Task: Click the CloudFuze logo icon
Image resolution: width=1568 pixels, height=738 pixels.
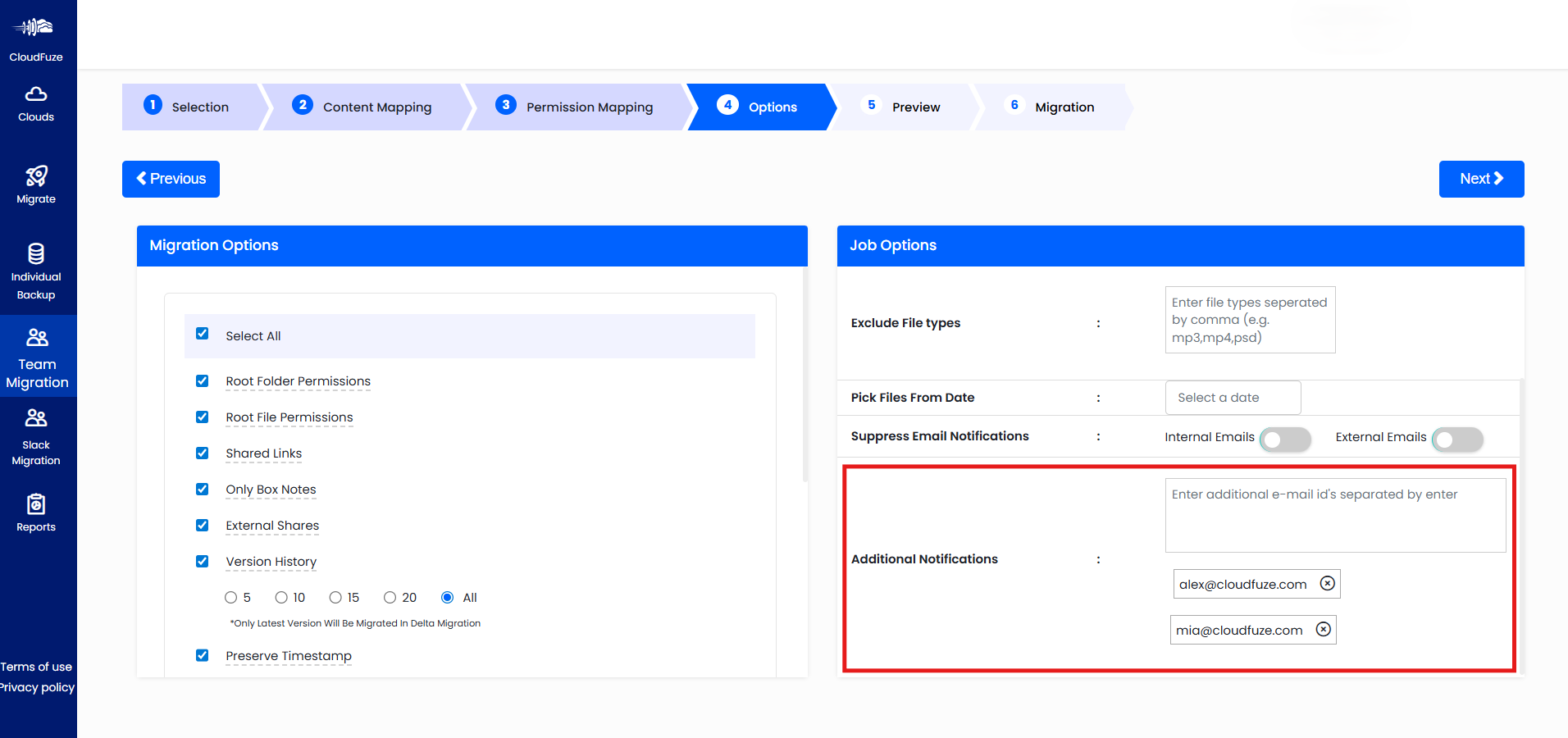Action: [34, 28]
